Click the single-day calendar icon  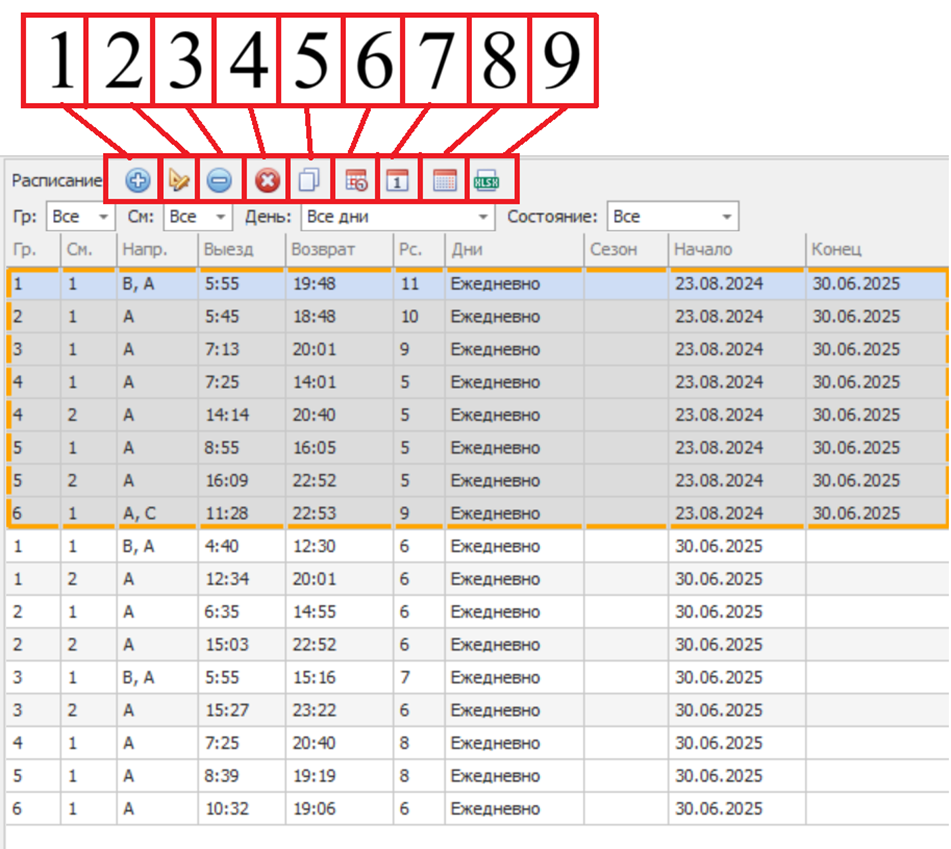(398, 181)
